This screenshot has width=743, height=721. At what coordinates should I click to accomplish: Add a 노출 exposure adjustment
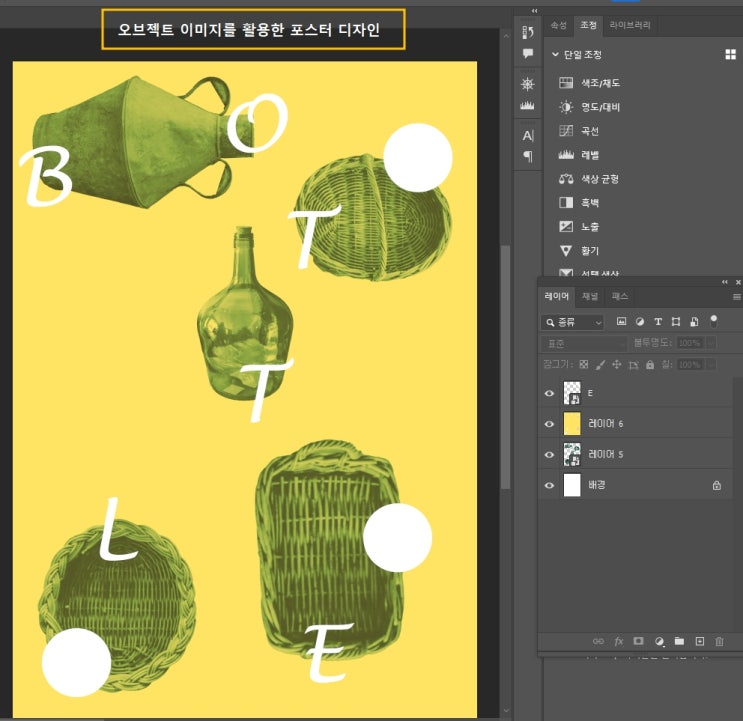coord(579,226)
